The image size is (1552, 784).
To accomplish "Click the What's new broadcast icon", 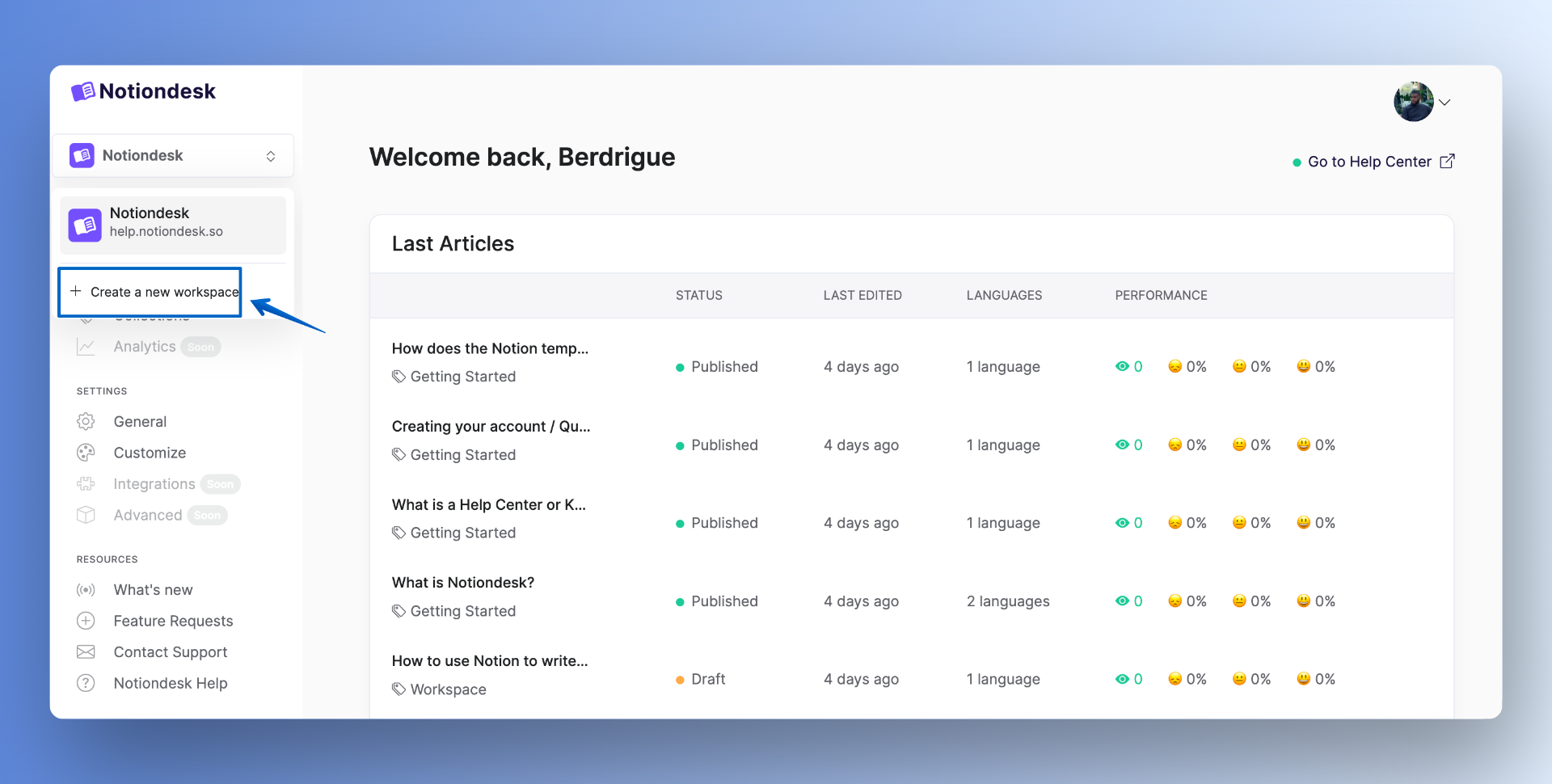I will (x=86, y=590).
